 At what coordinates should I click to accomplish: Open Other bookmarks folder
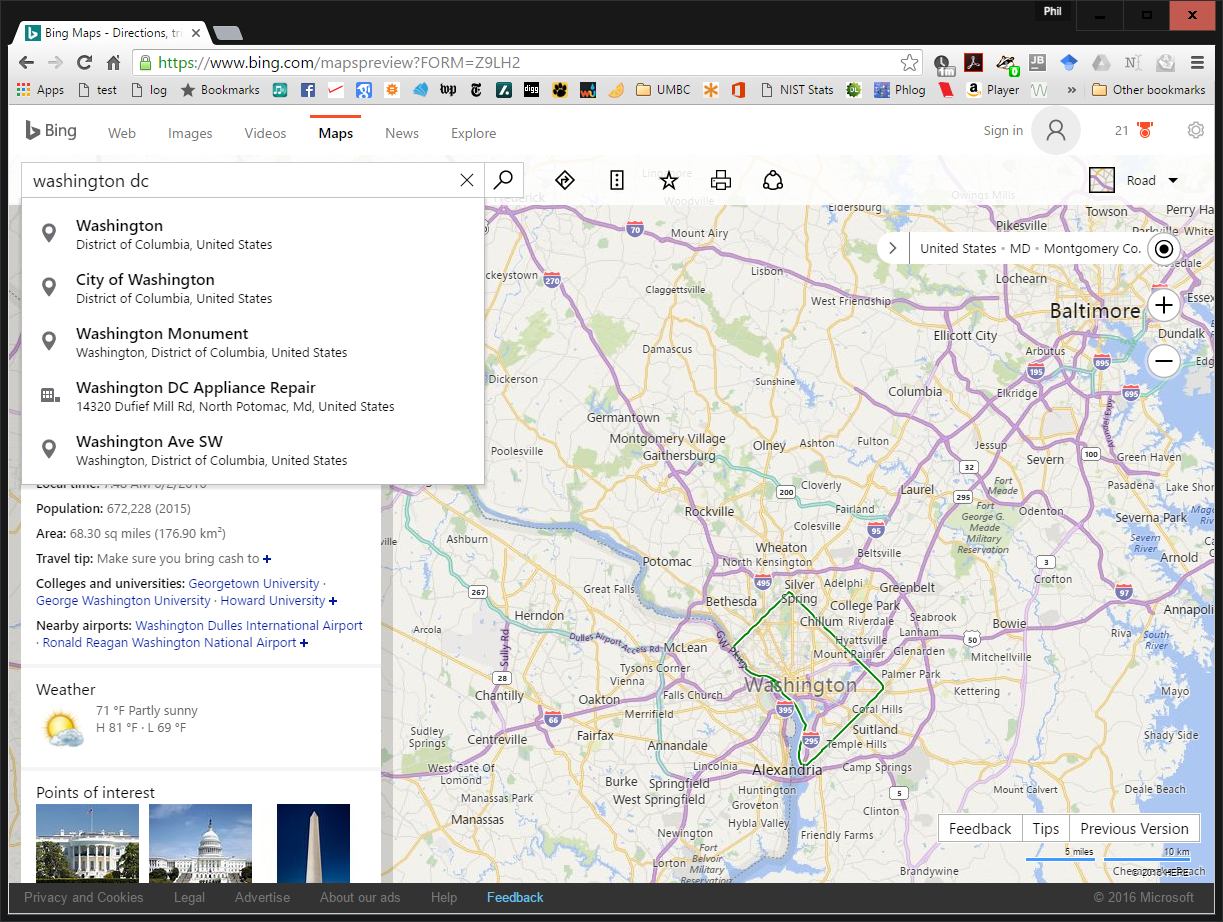click(1148, 90)
